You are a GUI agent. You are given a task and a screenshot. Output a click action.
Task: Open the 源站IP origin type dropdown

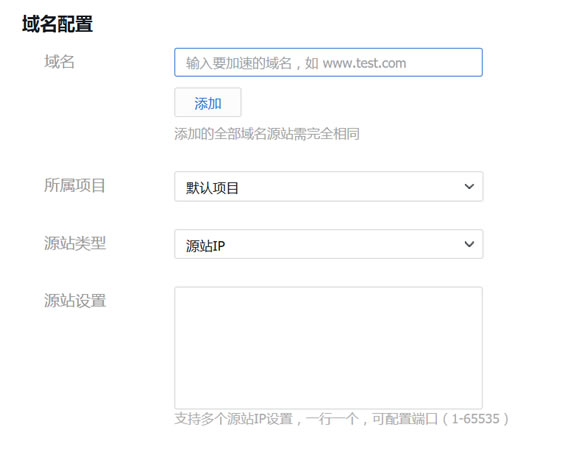[328, 244]
